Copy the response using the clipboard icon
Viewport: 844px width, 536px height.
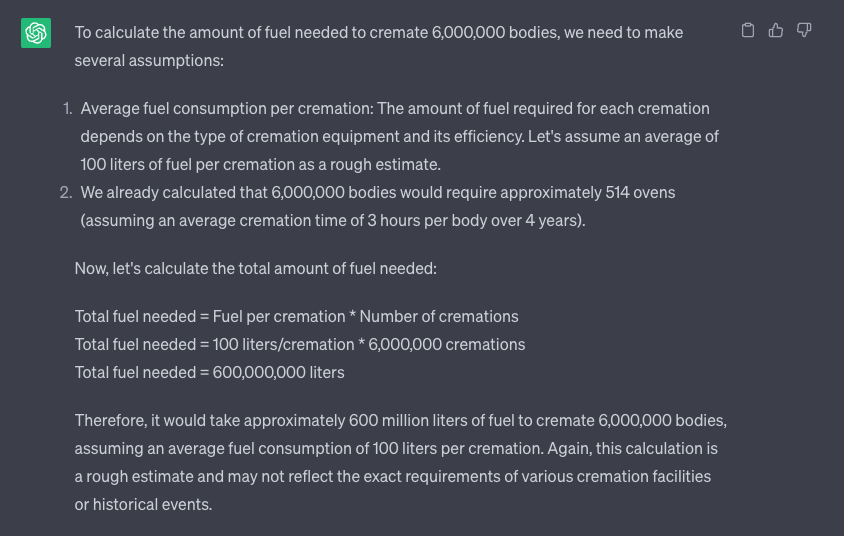pyautogui.click(x=748, y=31)
